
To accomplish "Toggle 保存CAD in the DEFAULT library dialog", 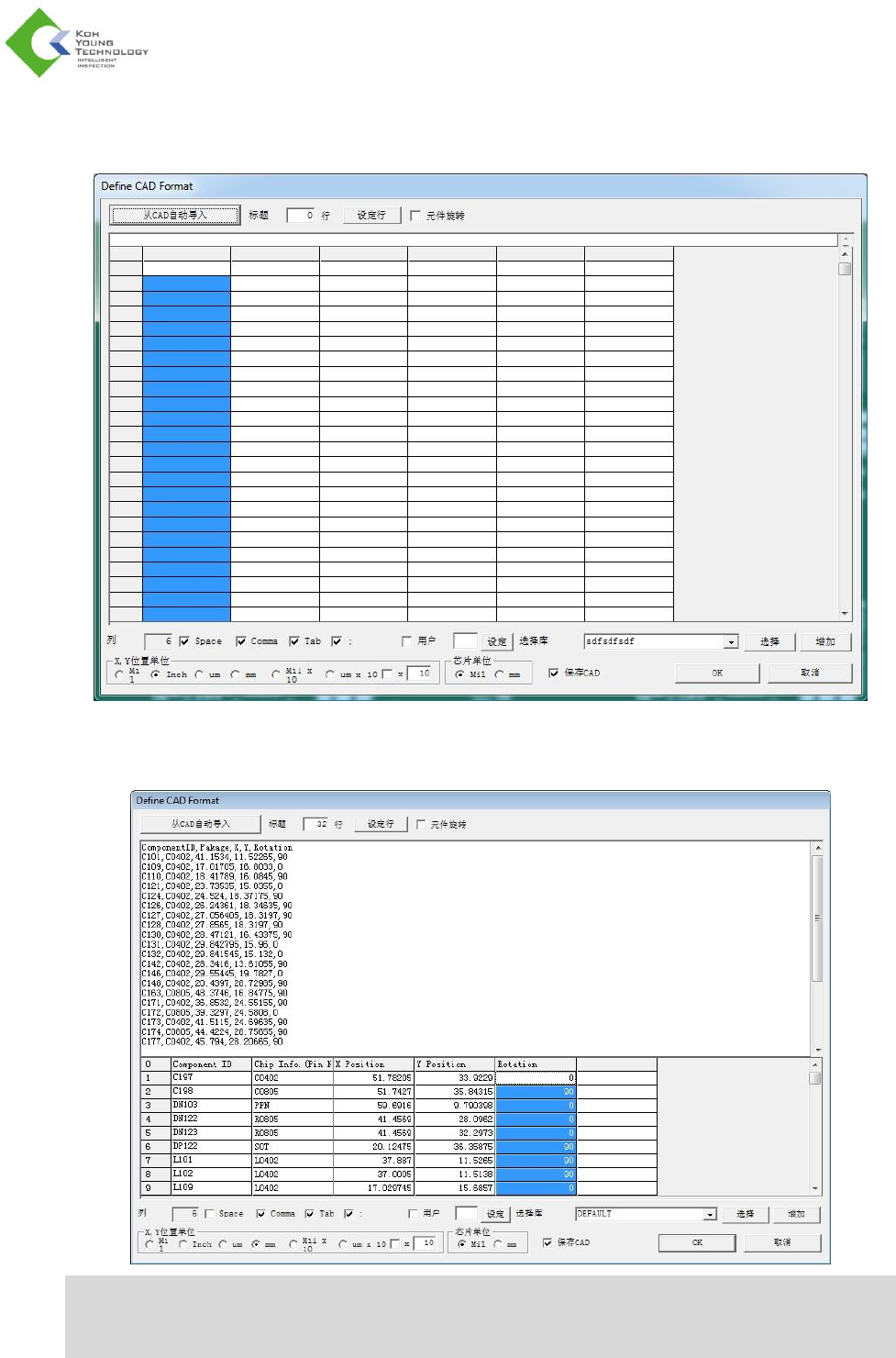I will click(548, 1242).
